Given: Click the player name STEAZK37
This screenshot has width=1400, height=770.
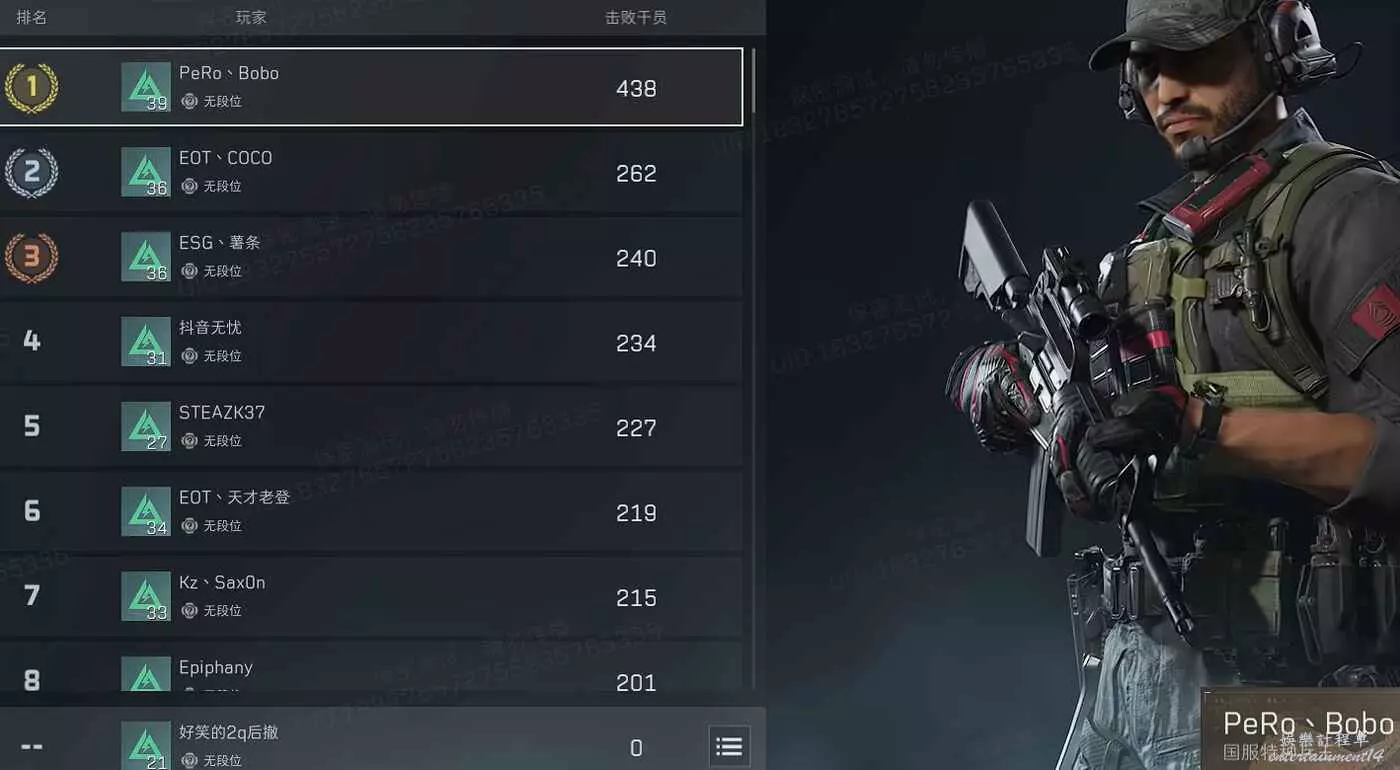Looking at the screenshot, I should (222, 412).
